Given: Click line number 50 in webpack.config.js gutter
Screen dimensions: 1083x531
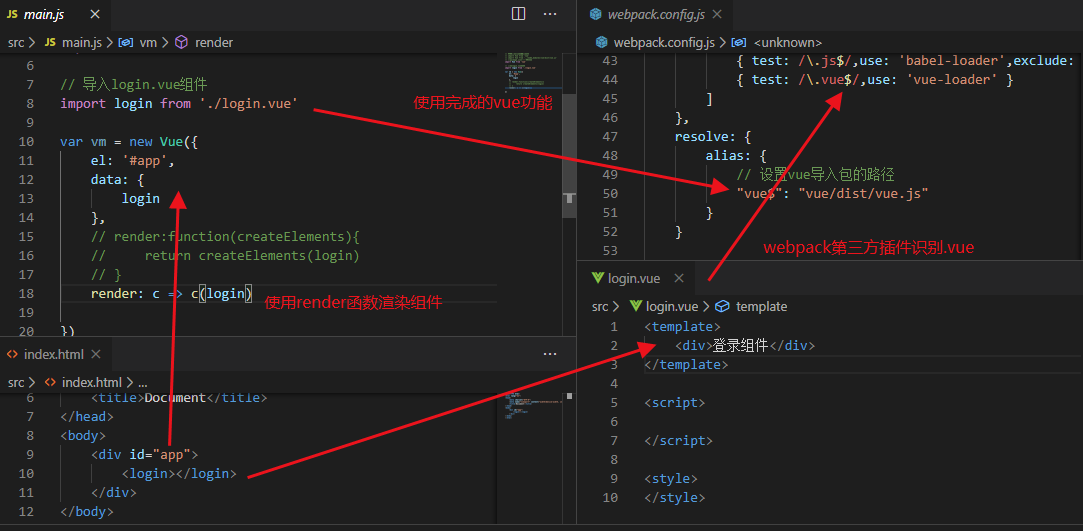Looking at the screenshot, I should pos(610,193).
